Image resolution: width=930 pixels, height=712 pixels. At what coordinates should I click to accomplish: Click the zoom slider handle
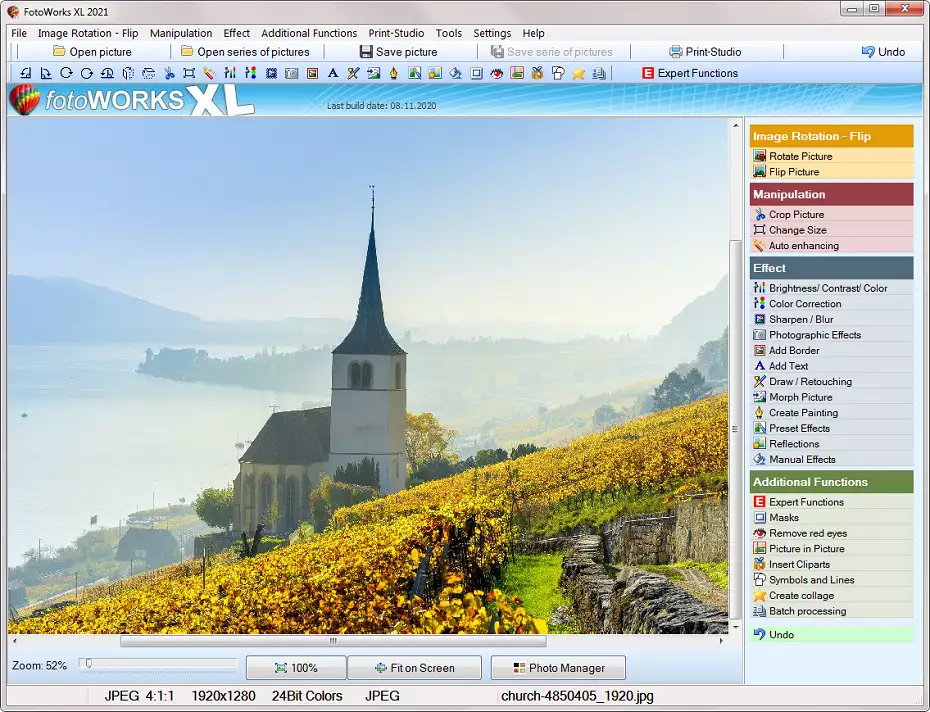(x=88, y=663)
